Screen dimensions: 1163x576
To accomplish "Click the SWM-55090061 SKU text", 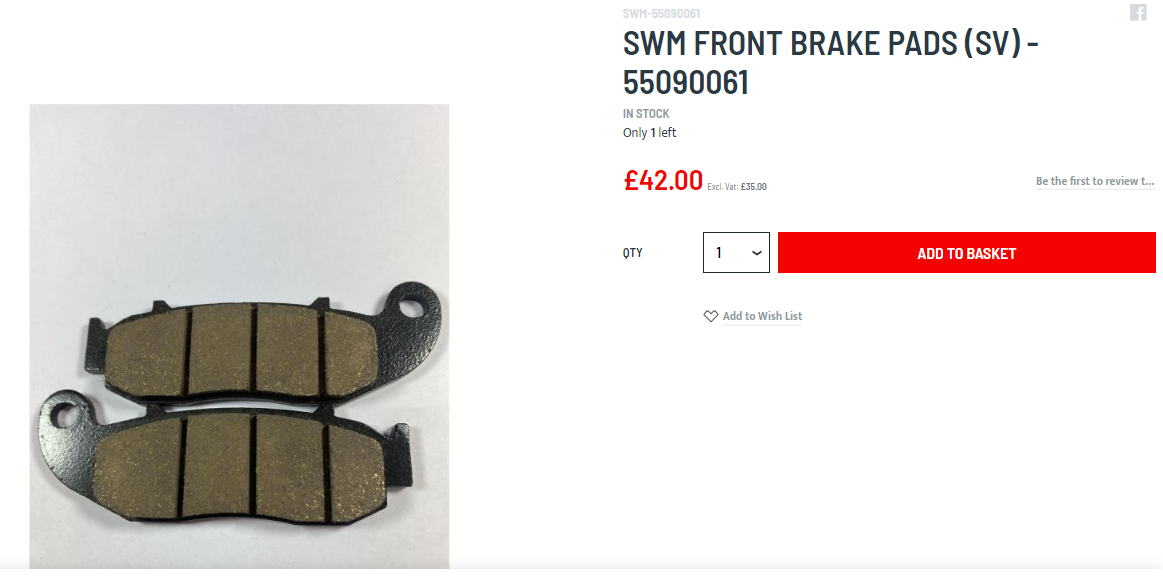I will pyautogui.click(x=662, y=13).
